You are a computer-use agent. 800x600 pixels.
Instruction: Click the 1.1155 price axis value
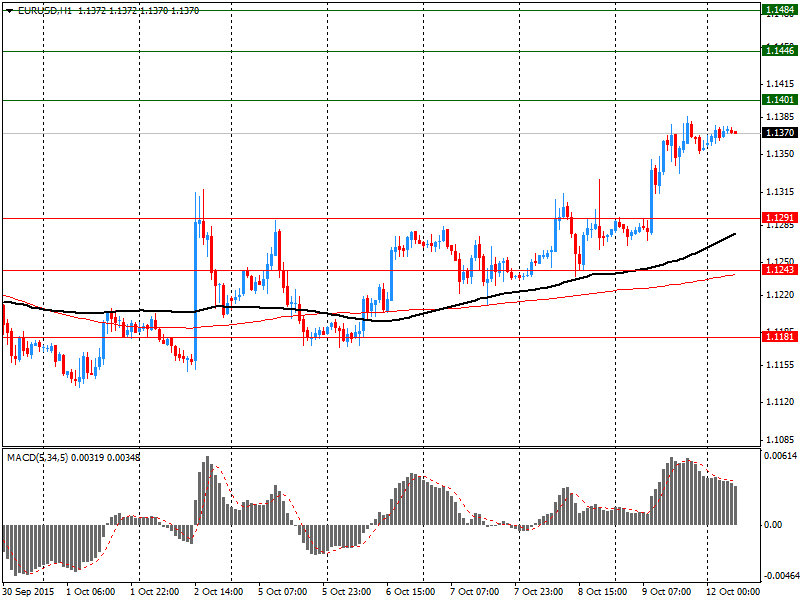(x=780, y=364)
